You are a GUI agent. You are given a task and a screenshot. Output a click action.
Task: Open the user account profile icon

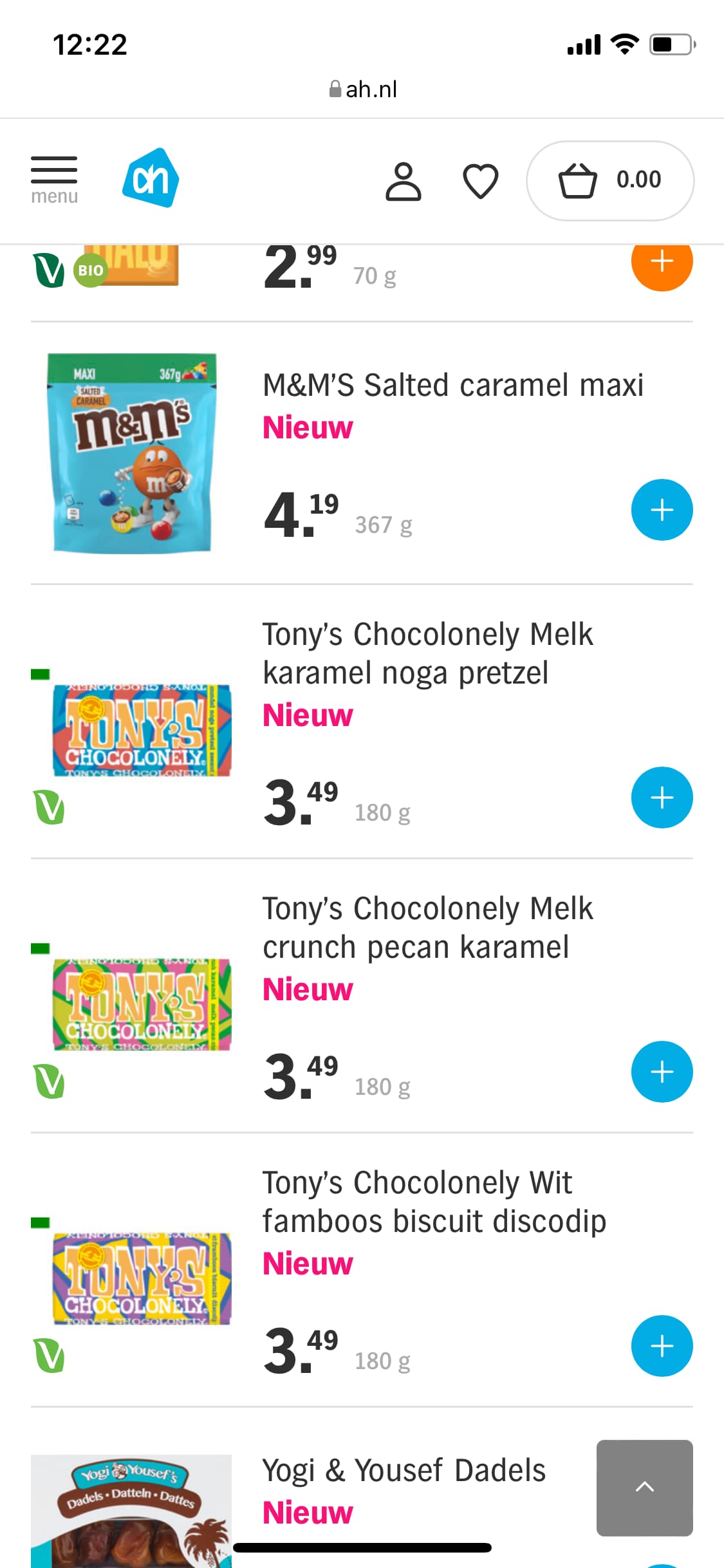point(404,181)
